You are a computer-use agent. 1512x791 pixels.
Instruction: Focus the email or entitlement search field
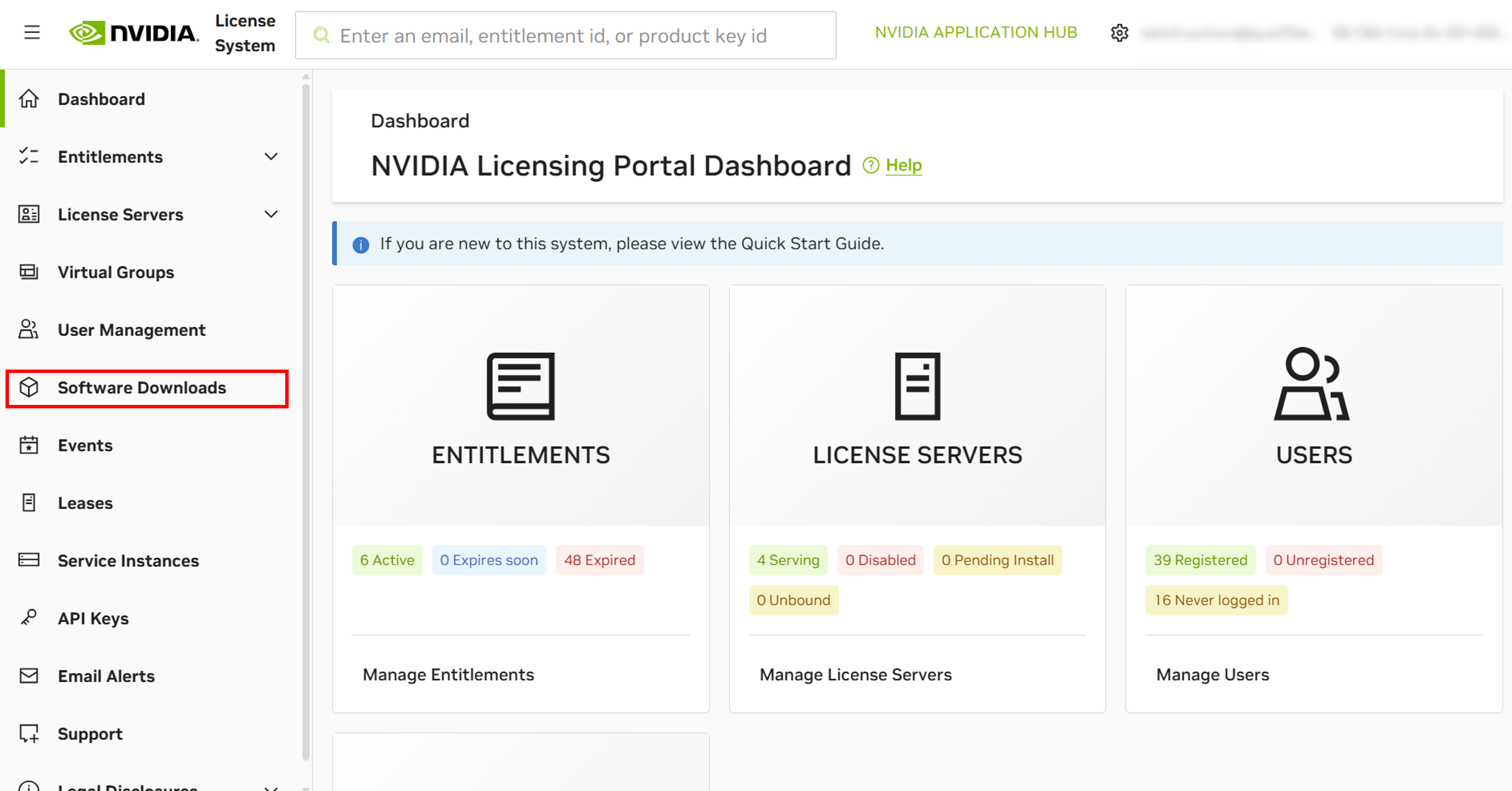[x=566, y=35]
